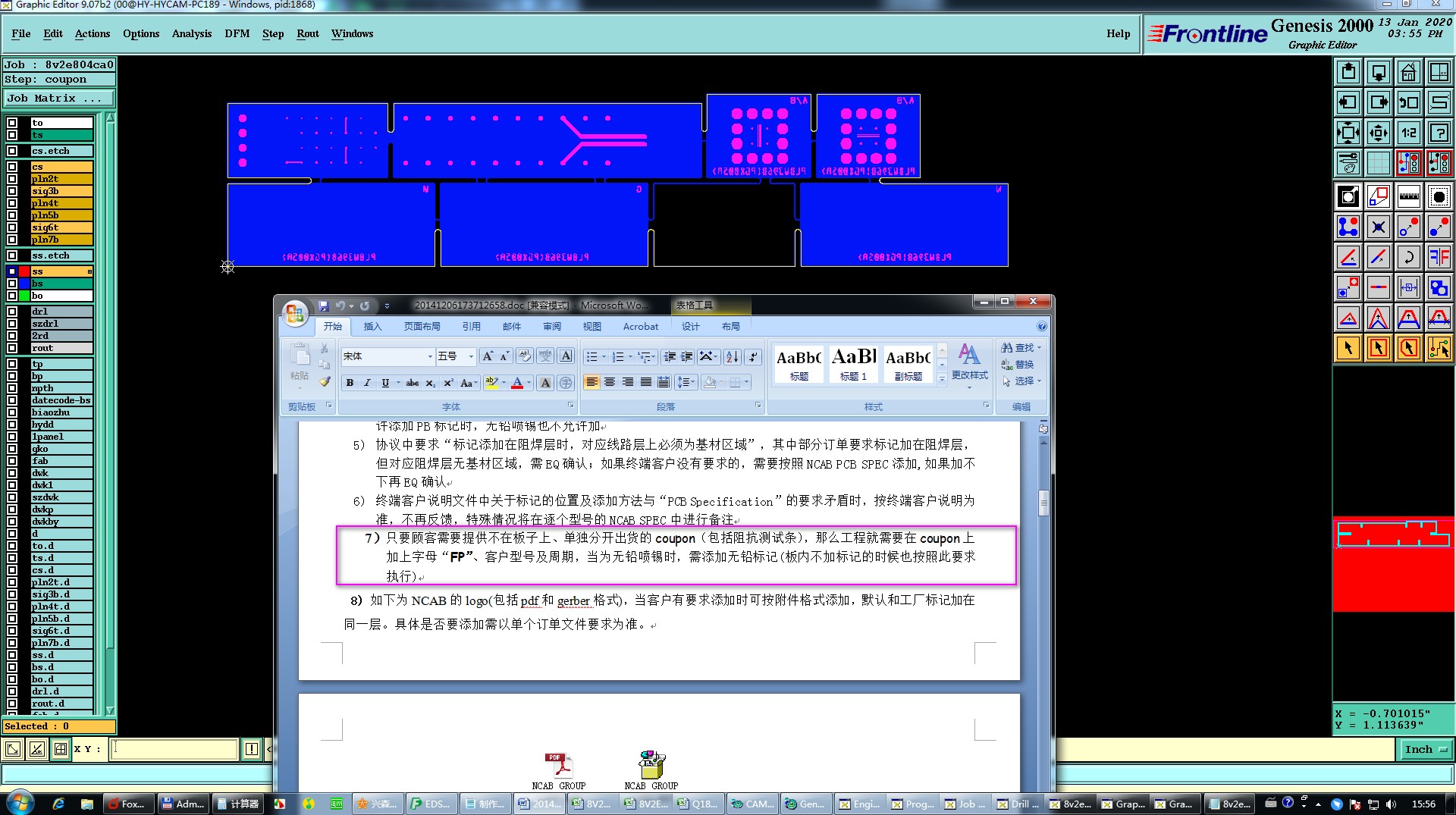Select the polygon area select tool
The image size is (1456, 815).
[x=1408, y=348]
